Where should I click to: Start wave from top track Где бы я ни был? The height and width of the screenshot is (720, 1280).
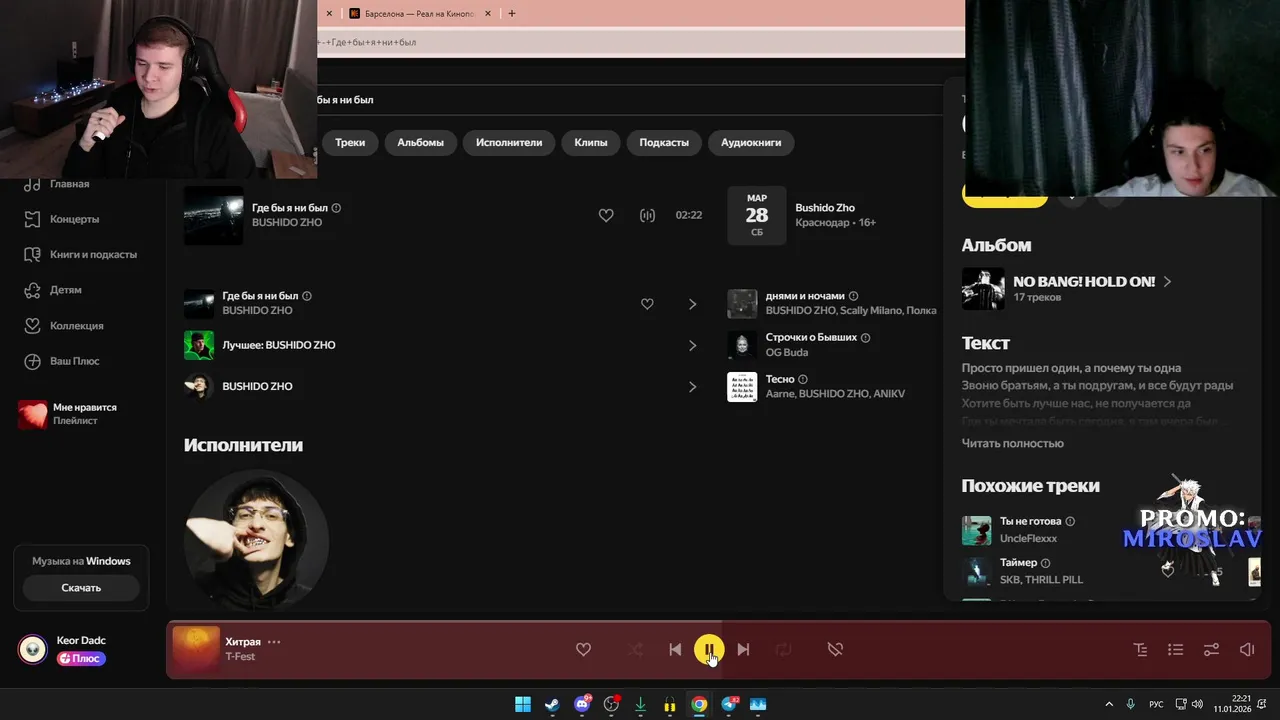click(x=647, y=215)
